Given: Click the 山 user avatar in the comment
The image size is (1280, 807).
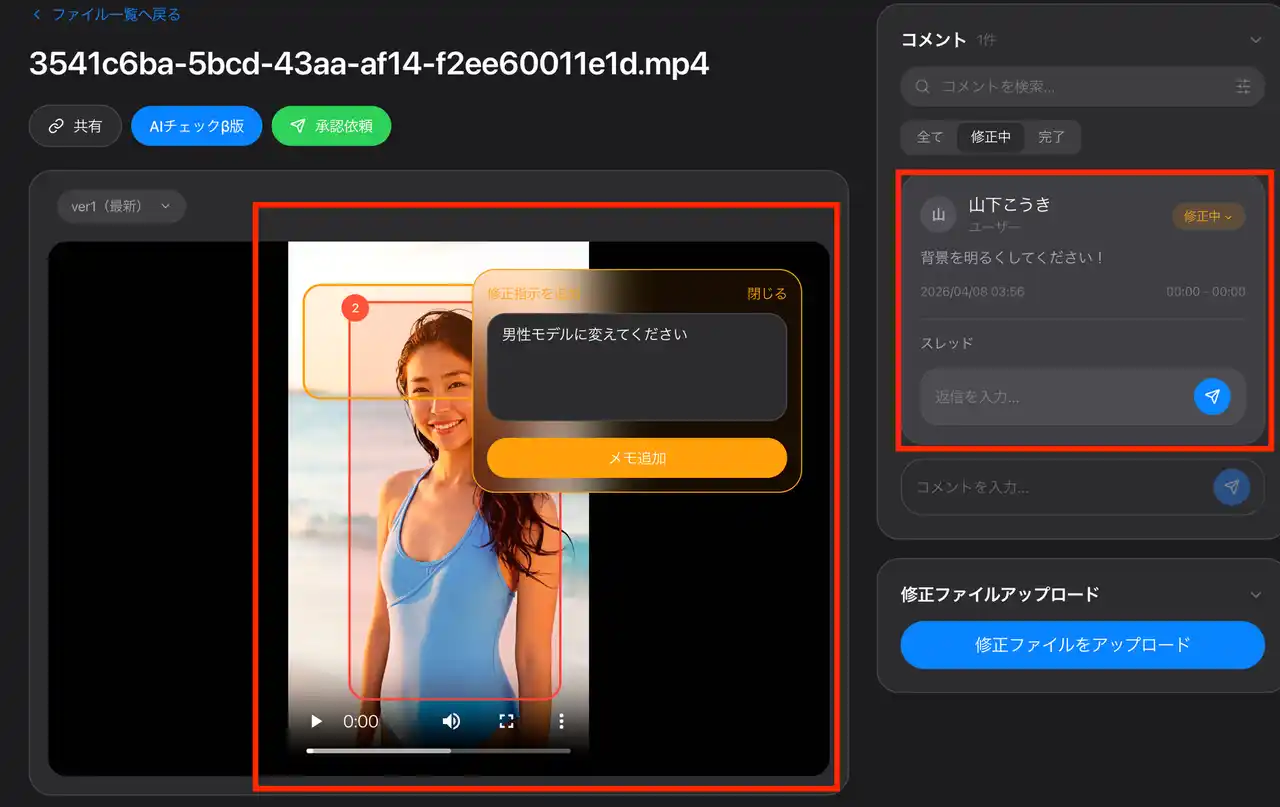Looking at the screenshot, I should point(938,215).
